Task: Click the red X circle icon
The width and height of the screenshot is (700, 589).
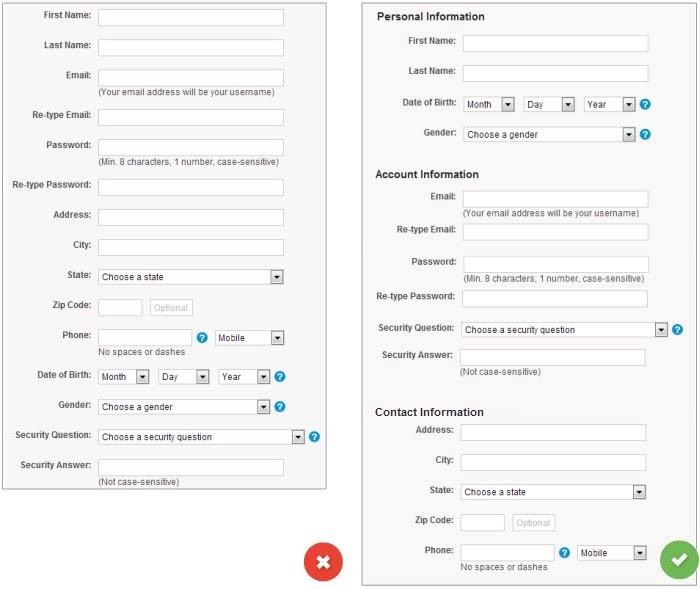Action: click(323, 562)
